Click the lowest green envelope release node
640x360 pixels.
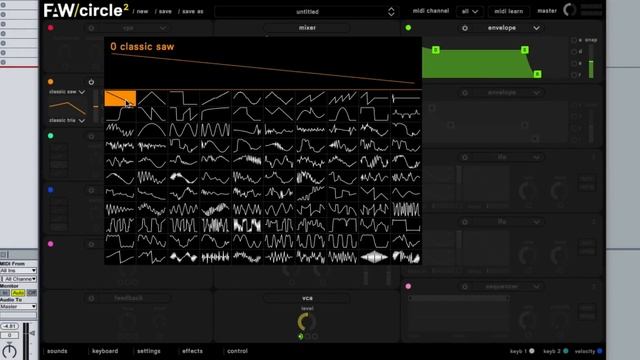pyautogui.click(x=538, y=74)
